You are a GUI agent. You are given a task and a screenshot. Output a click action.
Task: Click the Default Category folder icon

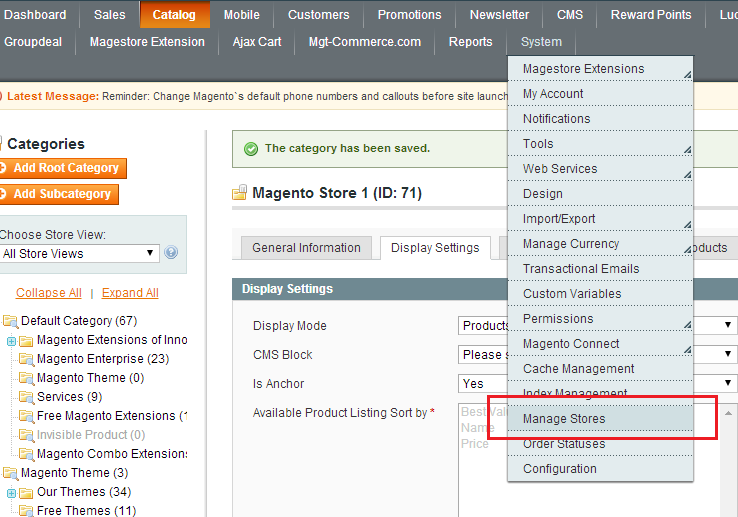pyautogui.click(x=10, y=321)
